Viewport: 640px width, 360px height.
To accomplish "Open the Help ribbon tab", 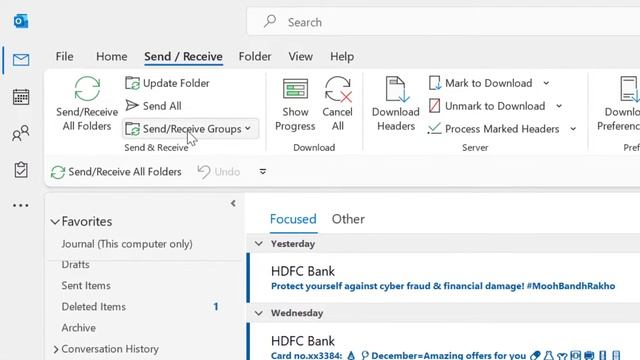I will pyautogui.click(x=342, y=56).
